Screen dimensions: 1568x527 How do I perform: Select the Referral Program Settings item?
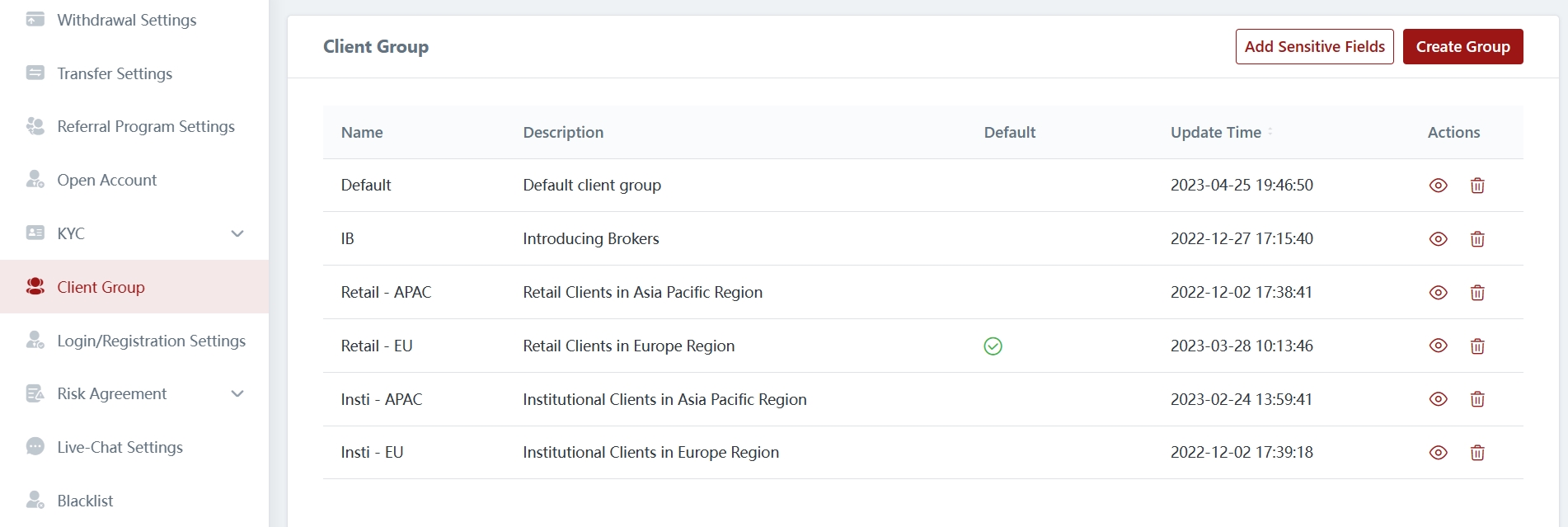click(145, 126)
